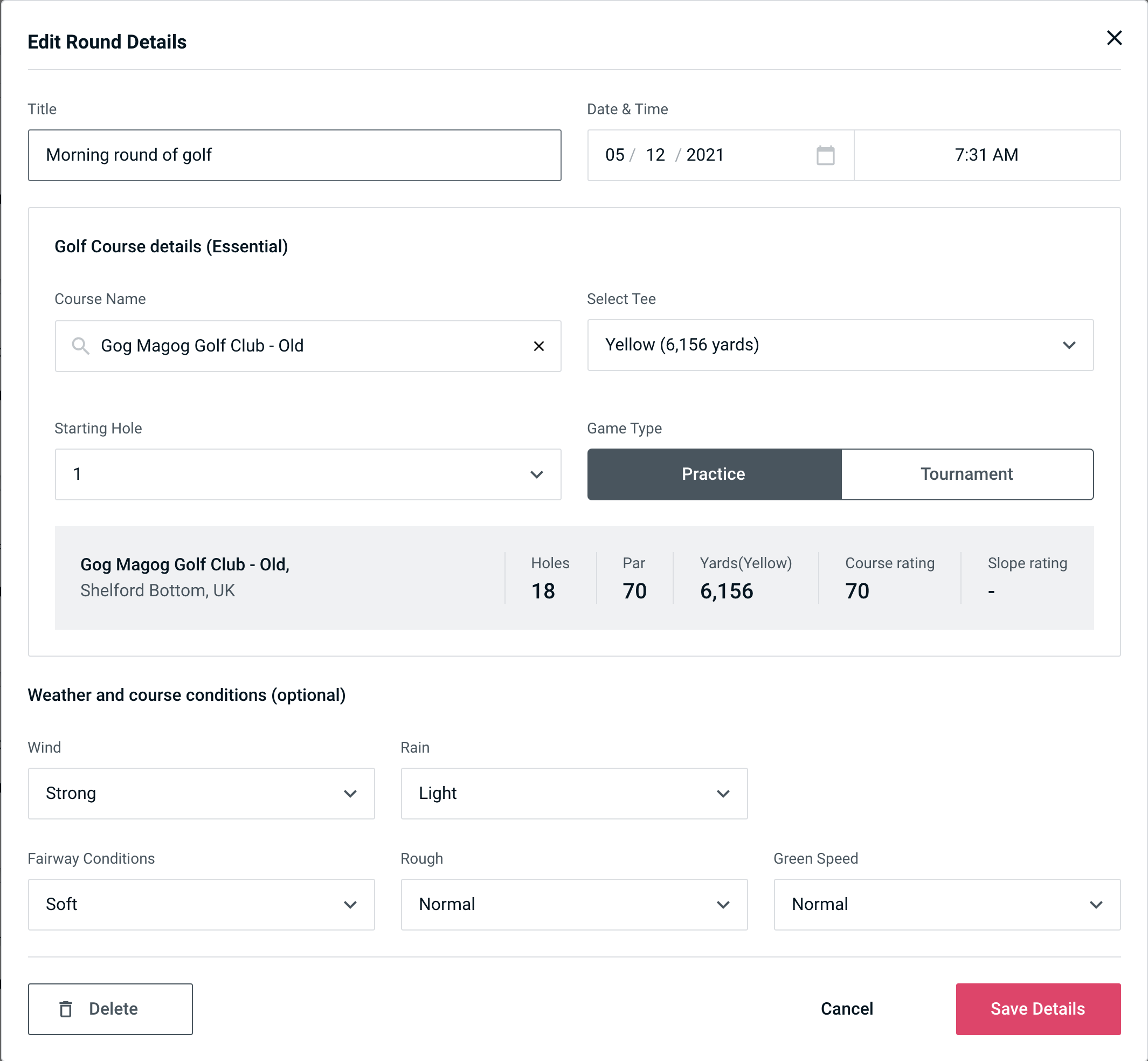This screenshot has height=1061, width=1148.
Task: Select Yellow tee option in Select Tee
Action: [840, 345]
